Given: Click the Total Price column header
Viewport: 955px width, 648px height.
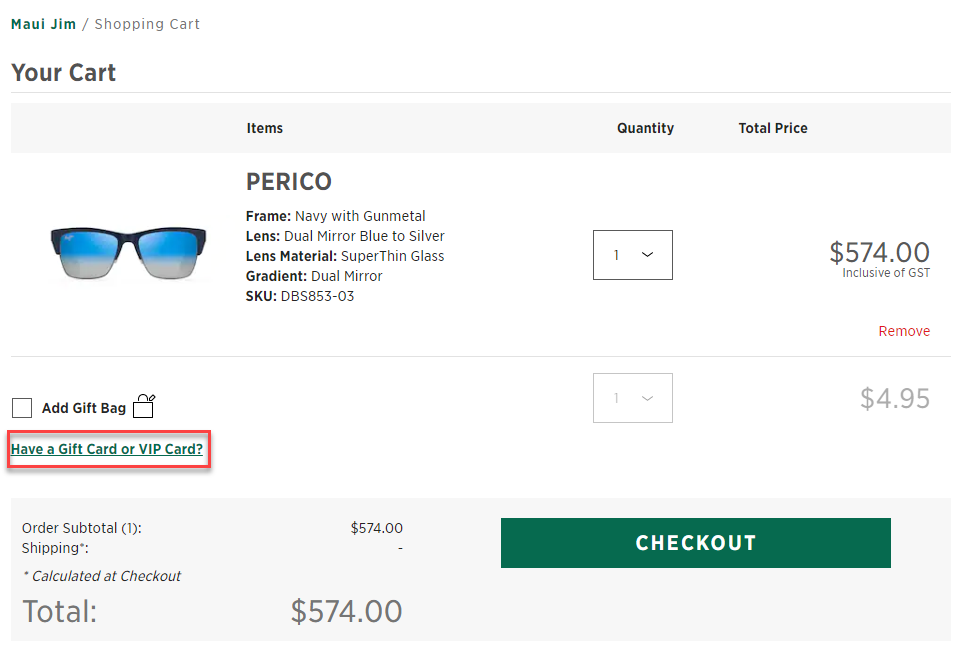Looking at the screenshot, I should 773,128.
